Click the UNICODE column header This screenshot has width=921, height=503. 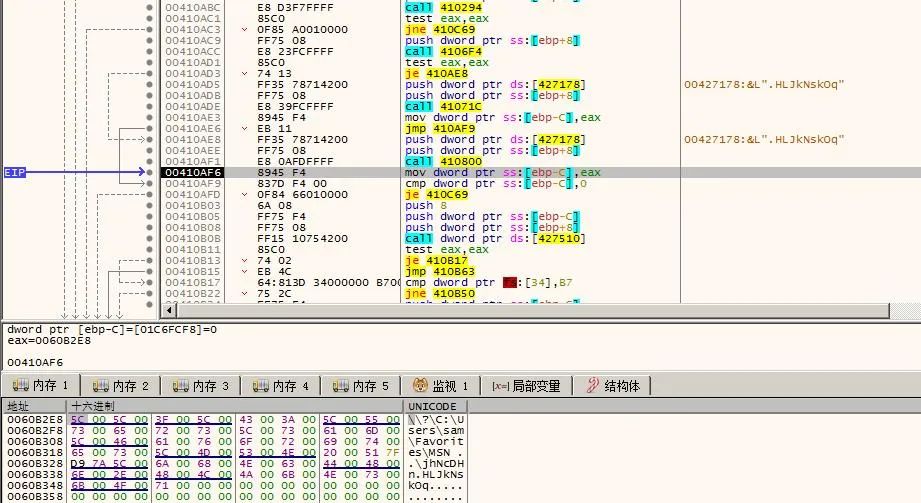coord(432,406)
